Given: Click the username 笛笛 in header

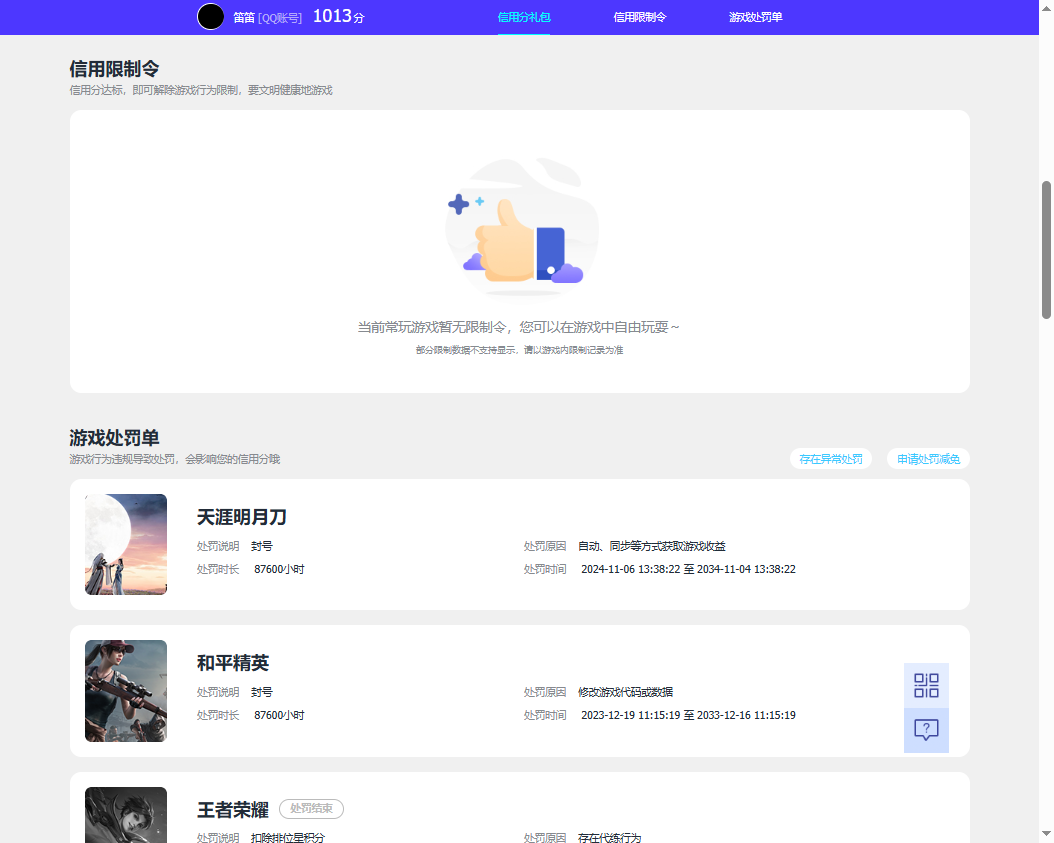Looking at the screenshot, I should [x=243, y=18].
